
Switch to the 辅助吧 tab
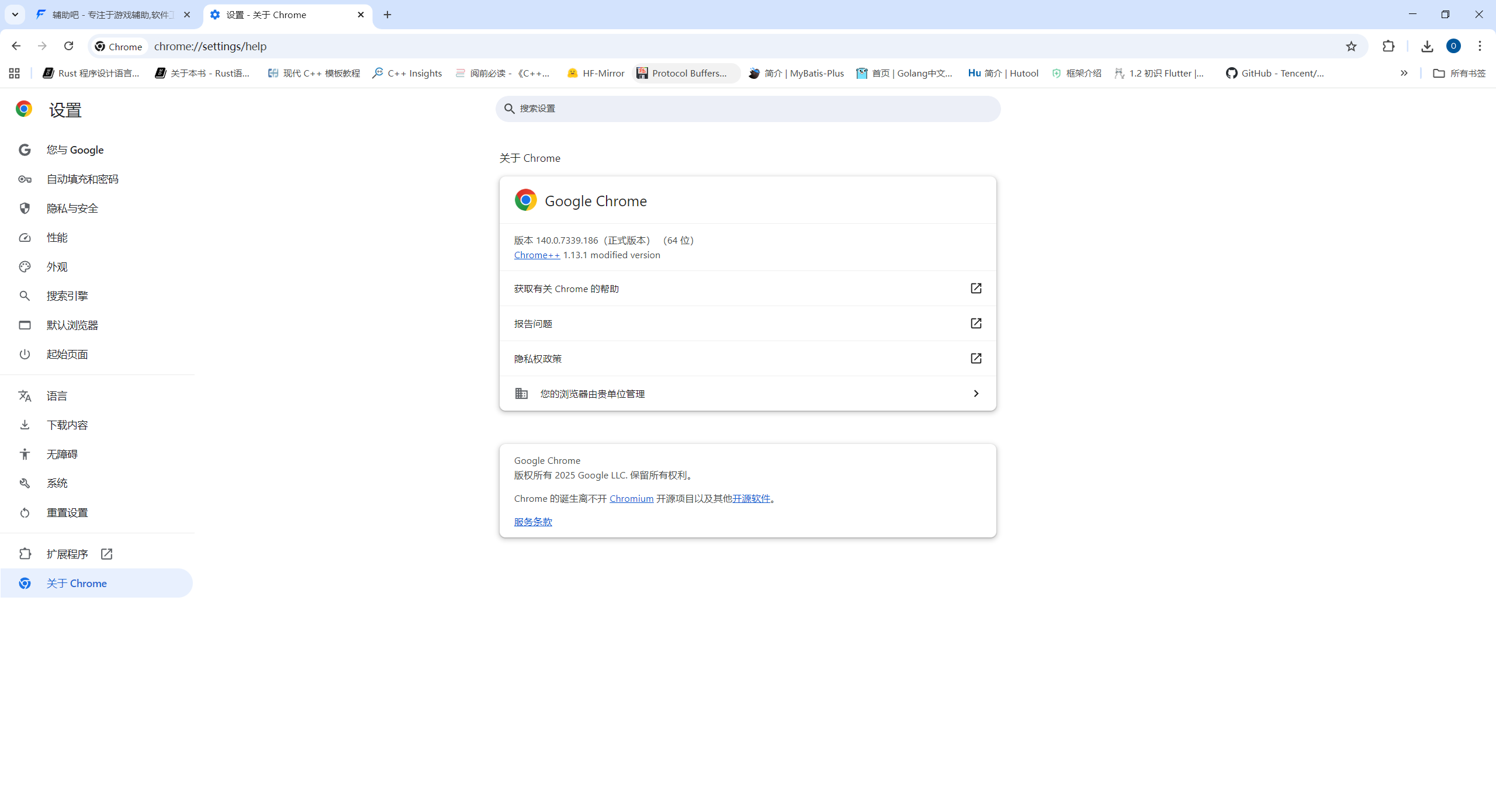coord(112,15)
